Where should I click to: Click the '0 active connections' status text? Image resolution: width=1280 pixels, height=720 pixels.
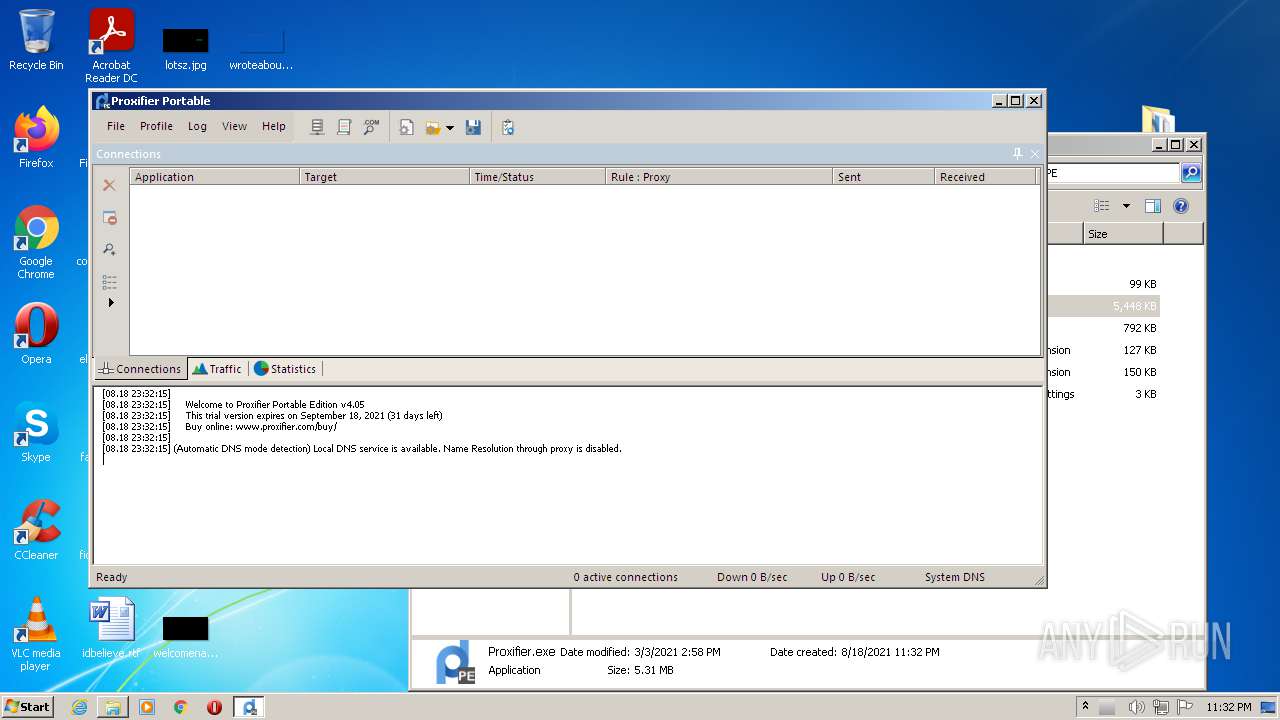625,577
